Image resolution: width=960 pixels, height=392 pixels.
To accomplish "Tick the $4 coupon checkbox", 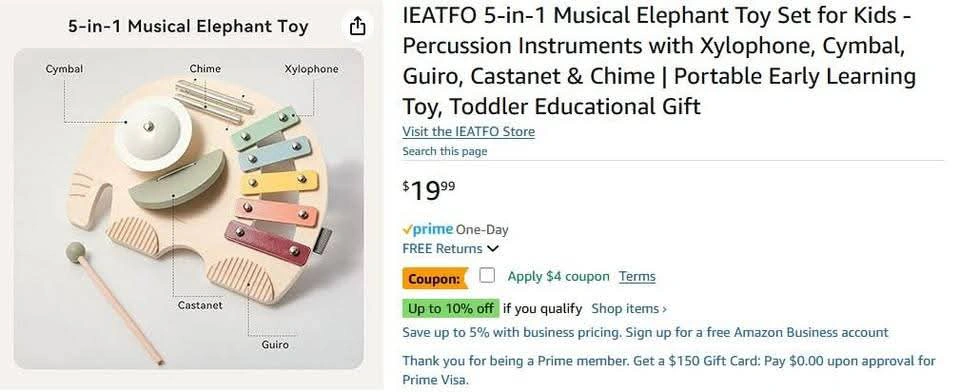I will [487, 276].
